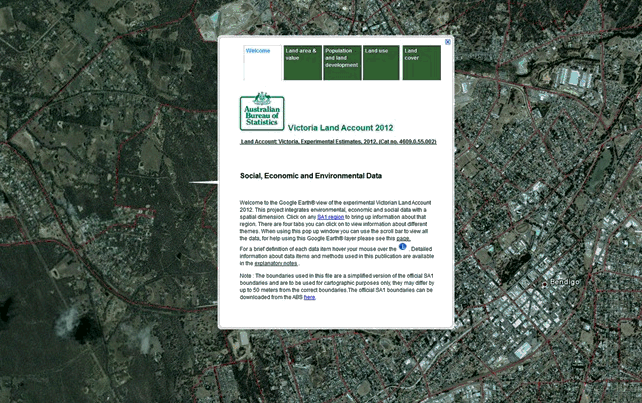Click the blue info icon in the text
This screenshot has width=642, height=403.
[403, 246]
